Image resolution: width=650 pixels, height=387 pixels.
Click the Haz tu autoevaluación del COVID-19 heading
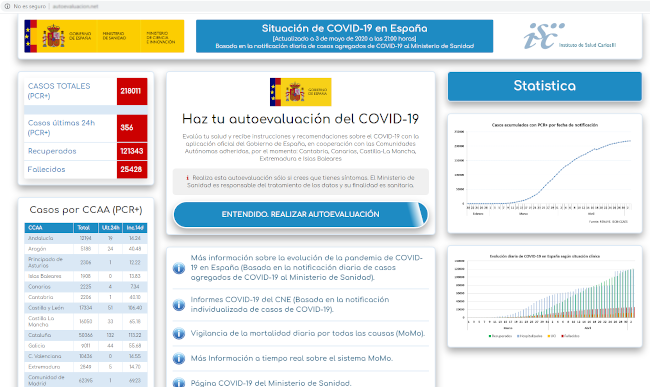click(x=301, y=119)
